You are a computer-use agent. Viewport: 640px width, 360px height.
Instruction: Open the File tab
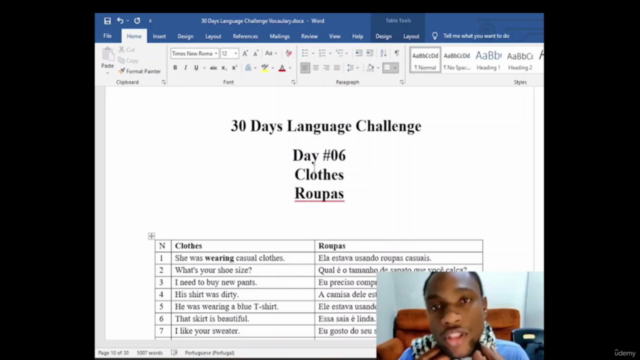[107, 36]
